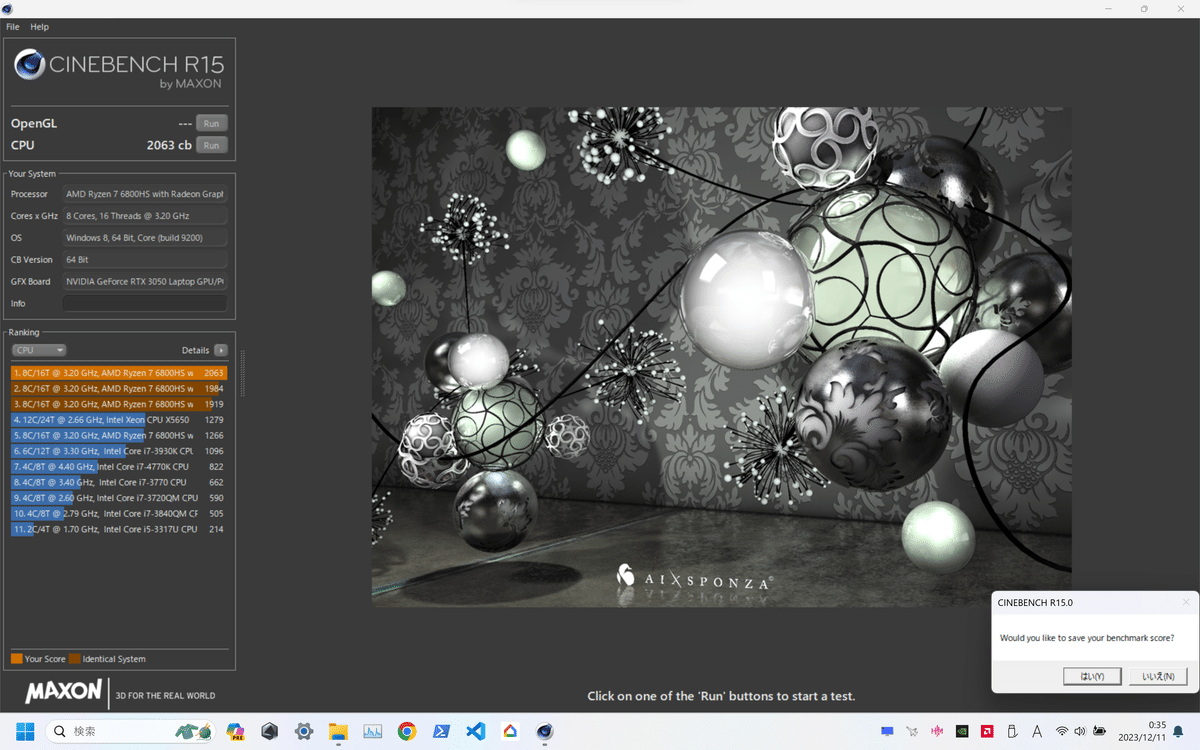Screen dimensions: 1200x750
Task: Open the dark hexagon app in taskbar
Action: pos(269,731)
